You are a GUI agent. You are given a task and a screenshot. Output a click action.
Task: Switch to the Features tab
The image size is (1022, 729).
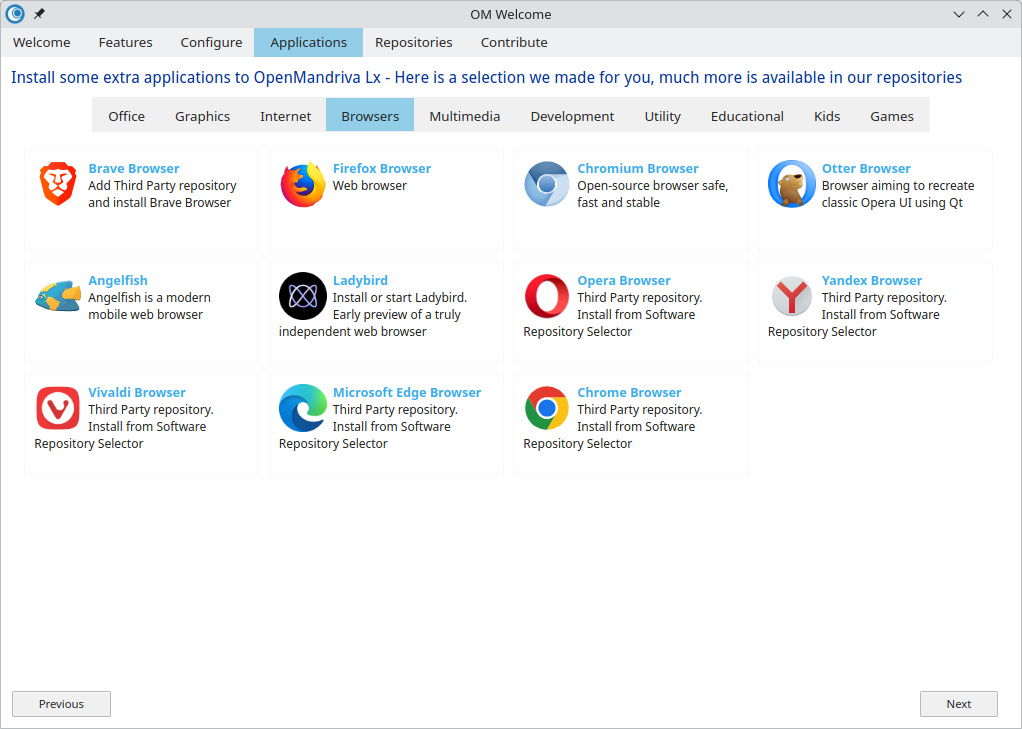click(126, 42)
